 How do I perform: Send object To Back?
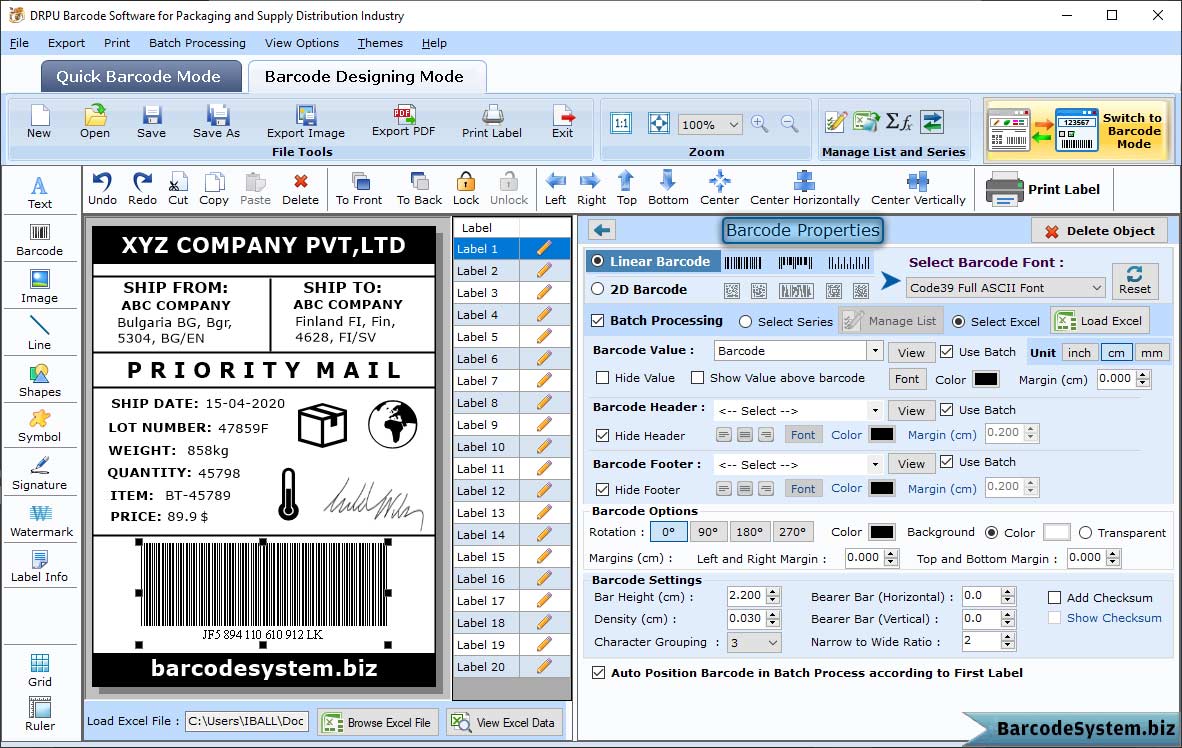coord(419,189)
